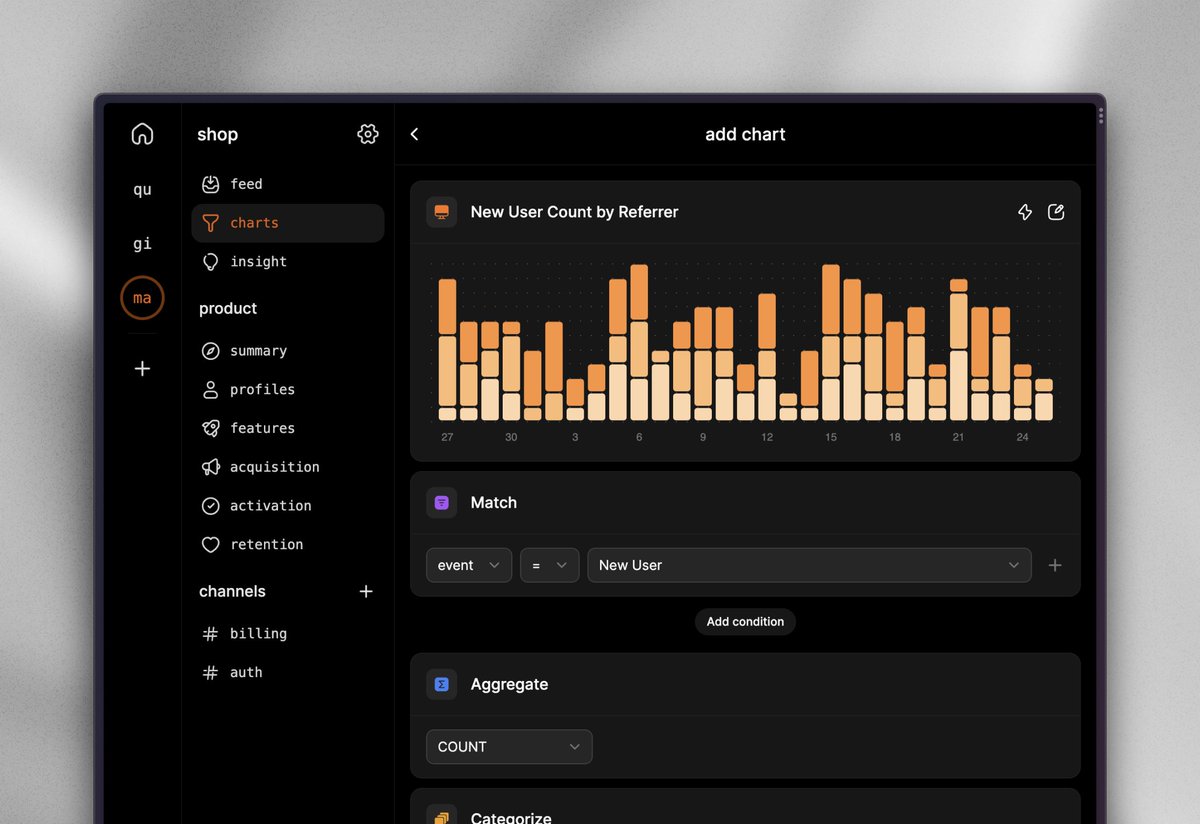Viewport: 1200px width, 824px height.
Task: Open the billing channel
Action: pos(288,634)
